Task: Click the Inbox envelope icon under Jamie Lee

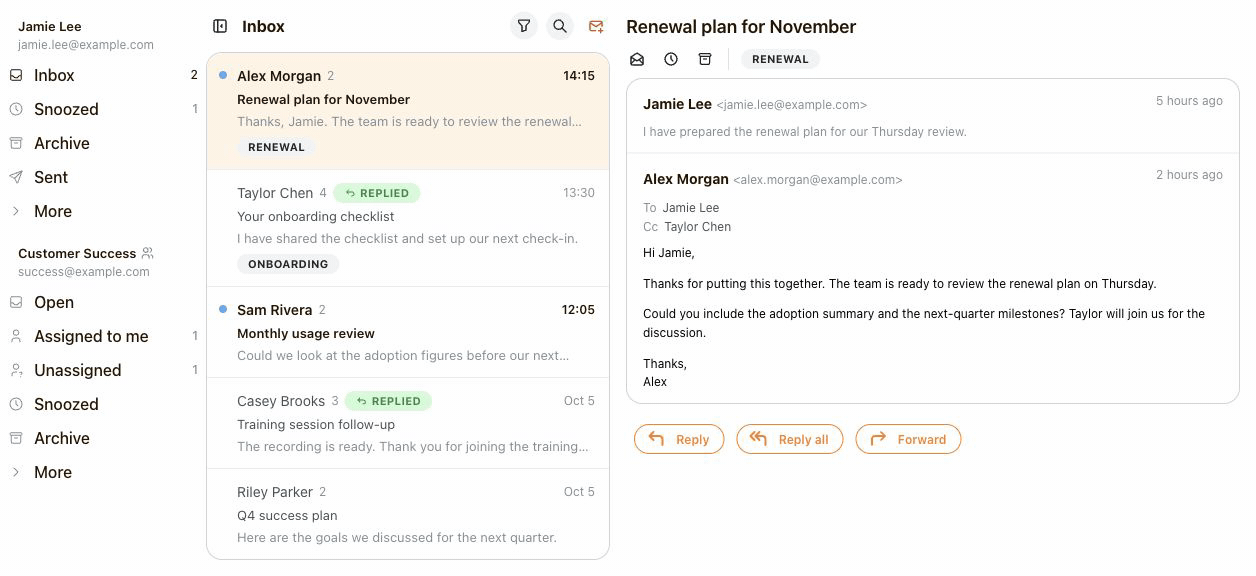Action: (16, 75)
